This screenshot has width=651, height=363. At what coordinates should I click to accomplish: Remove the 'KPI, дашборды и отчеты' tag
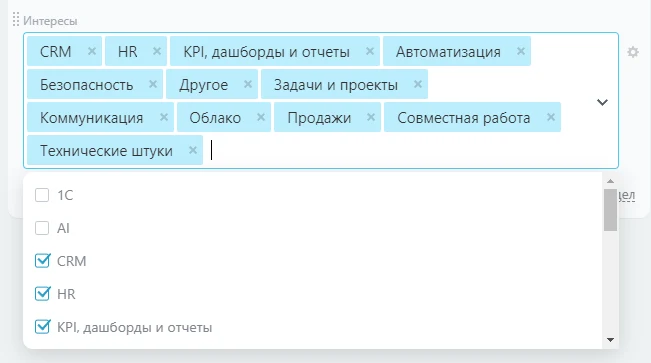point(370,51)
